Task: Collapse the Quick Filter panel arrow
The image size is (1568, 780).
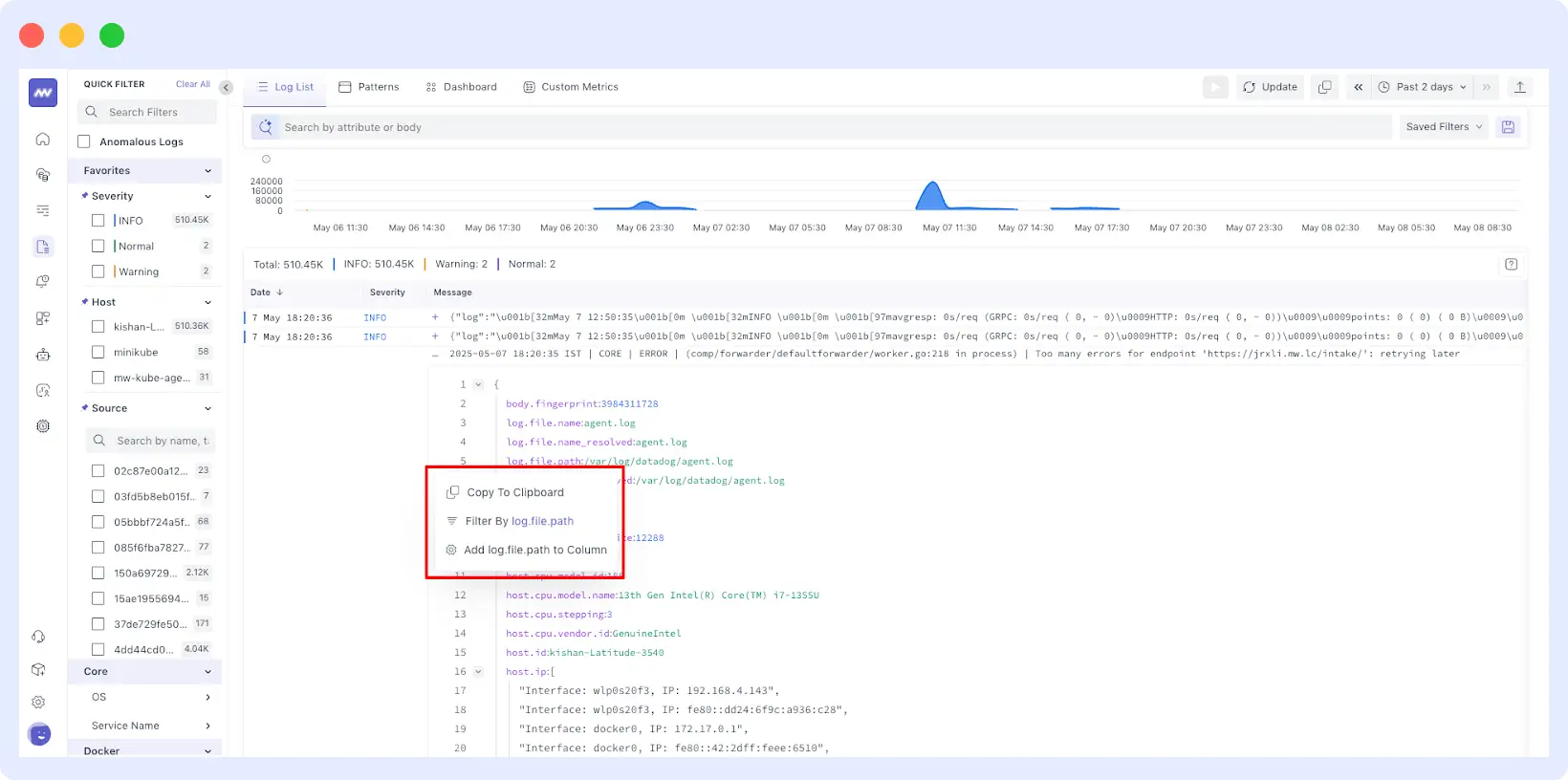Action: point(227,87)
